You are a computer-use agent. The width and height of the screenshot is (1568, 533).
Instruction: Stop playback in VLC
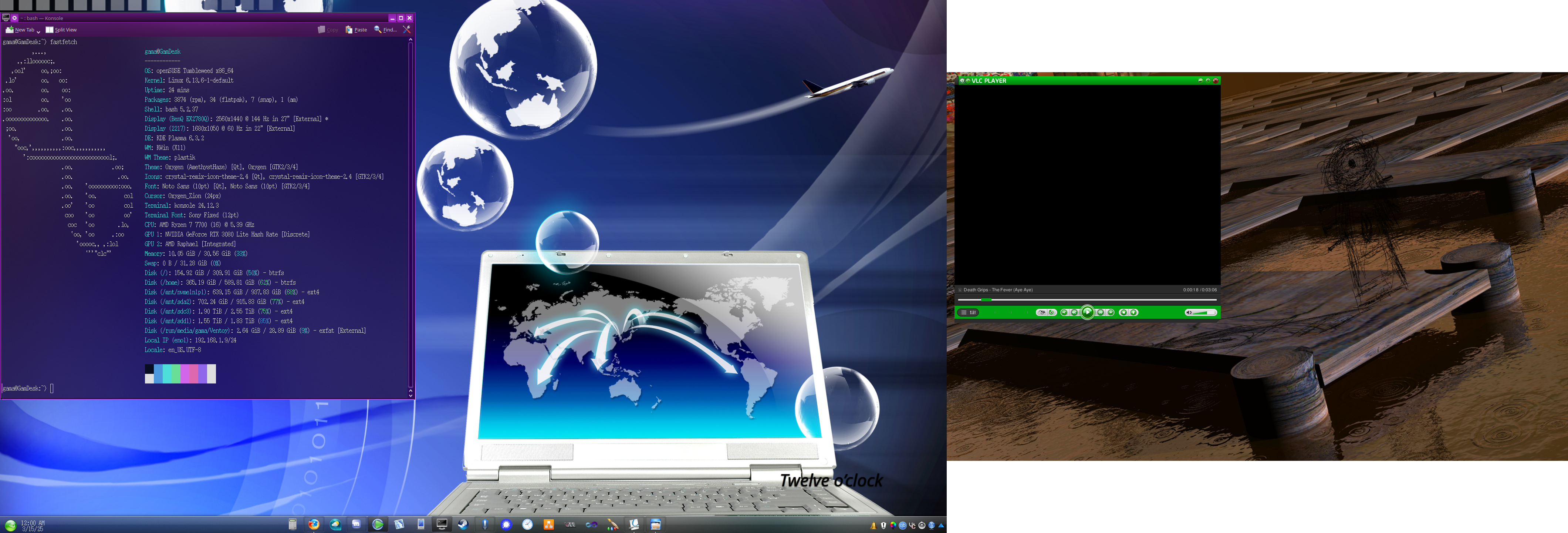coord(1123,312)
